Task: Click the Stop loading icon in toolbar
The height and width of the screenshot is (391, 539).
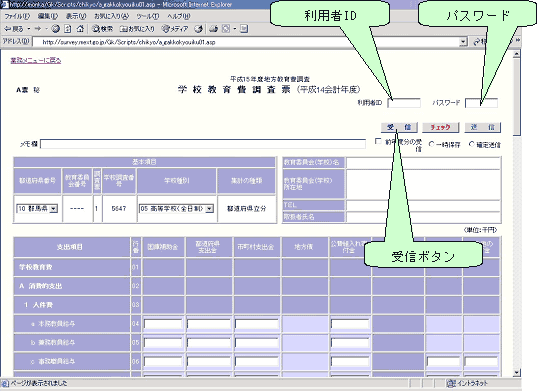Action: [56, 29]
